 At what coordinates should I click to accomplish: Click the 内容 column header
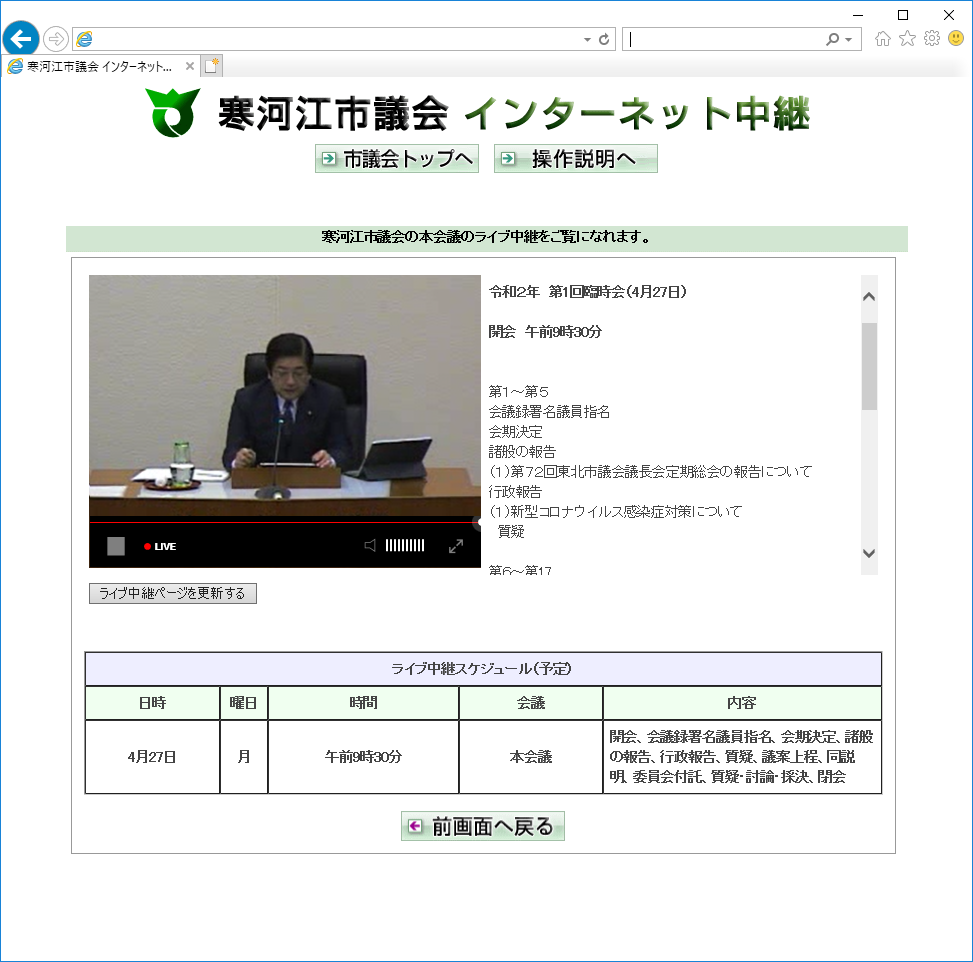click(742, 703)
